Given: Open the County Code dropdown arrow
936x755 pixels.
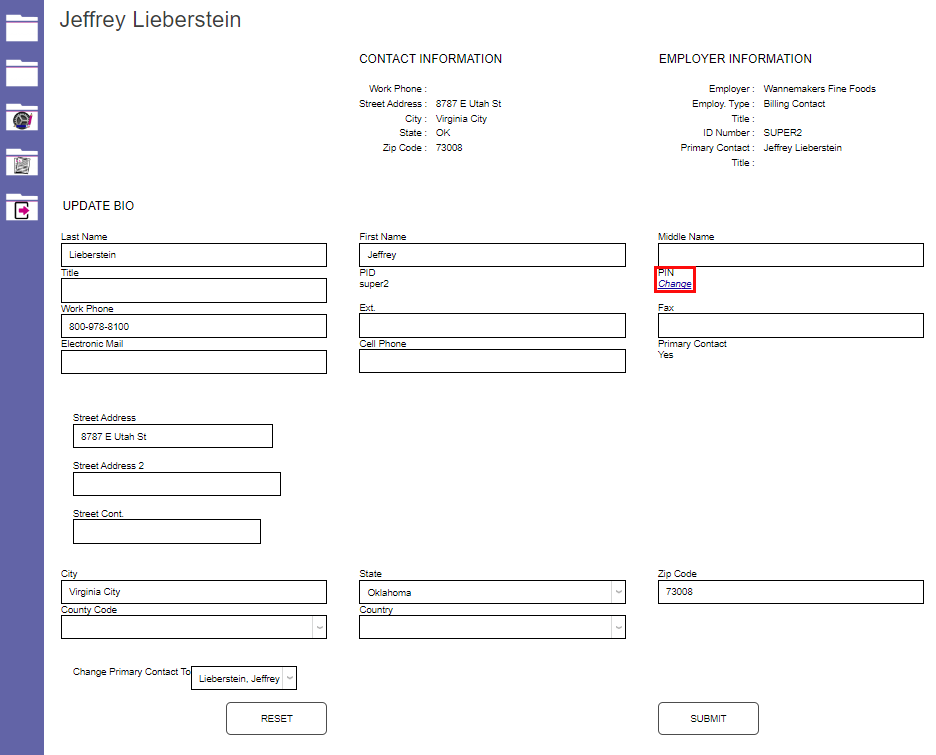Looking at the screenshot, I should tap(319, 627).
